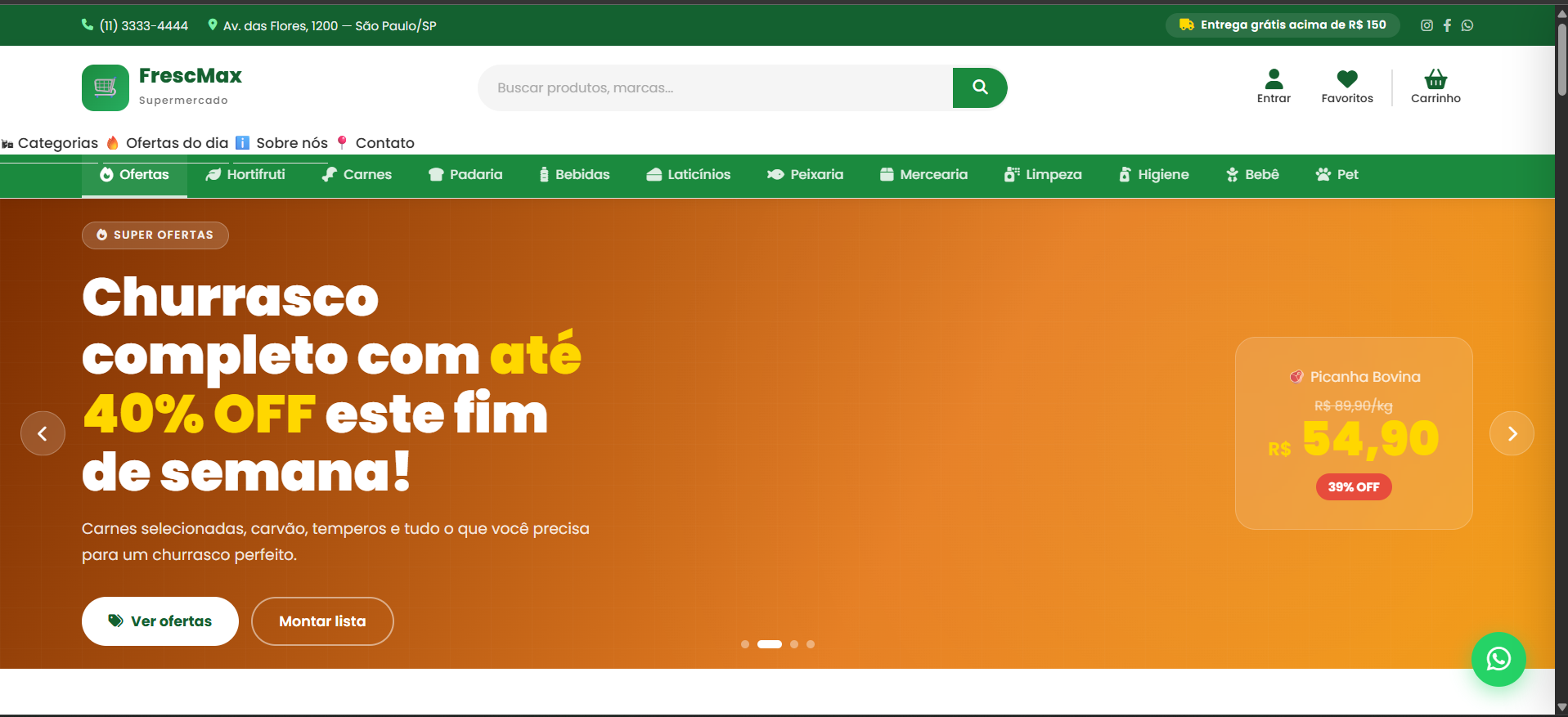The width and height of the screenshot is (1568, 717).
Task: Click the FrescMax shopping cart logo icon
Action: tap(106, 87)
